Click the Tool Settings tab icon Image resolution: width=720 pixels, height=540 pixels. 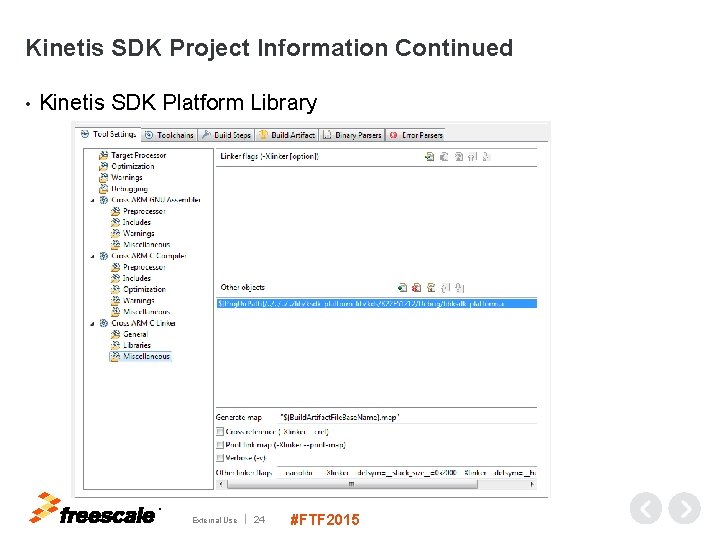(x=85, y=134)
